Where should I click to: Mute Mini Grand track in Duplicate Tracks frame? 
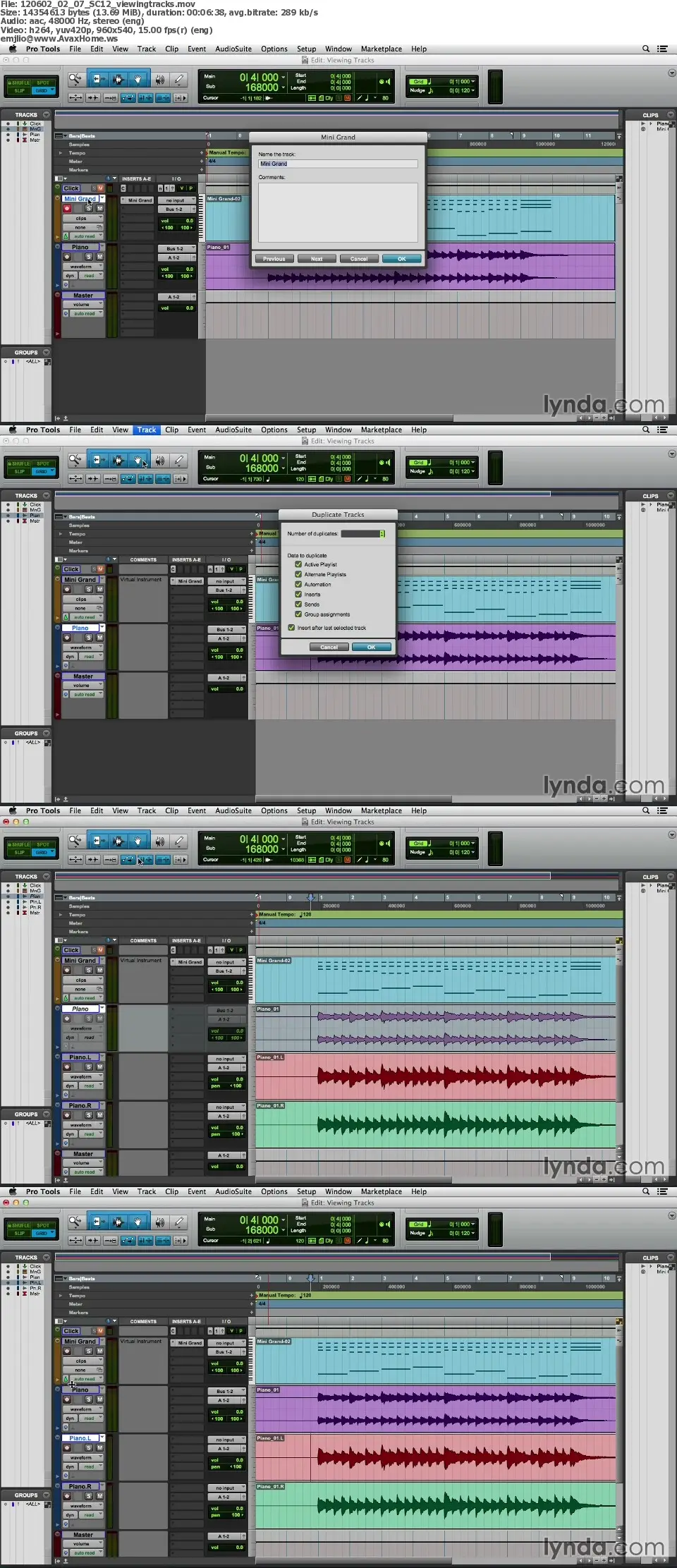point(99,590)
